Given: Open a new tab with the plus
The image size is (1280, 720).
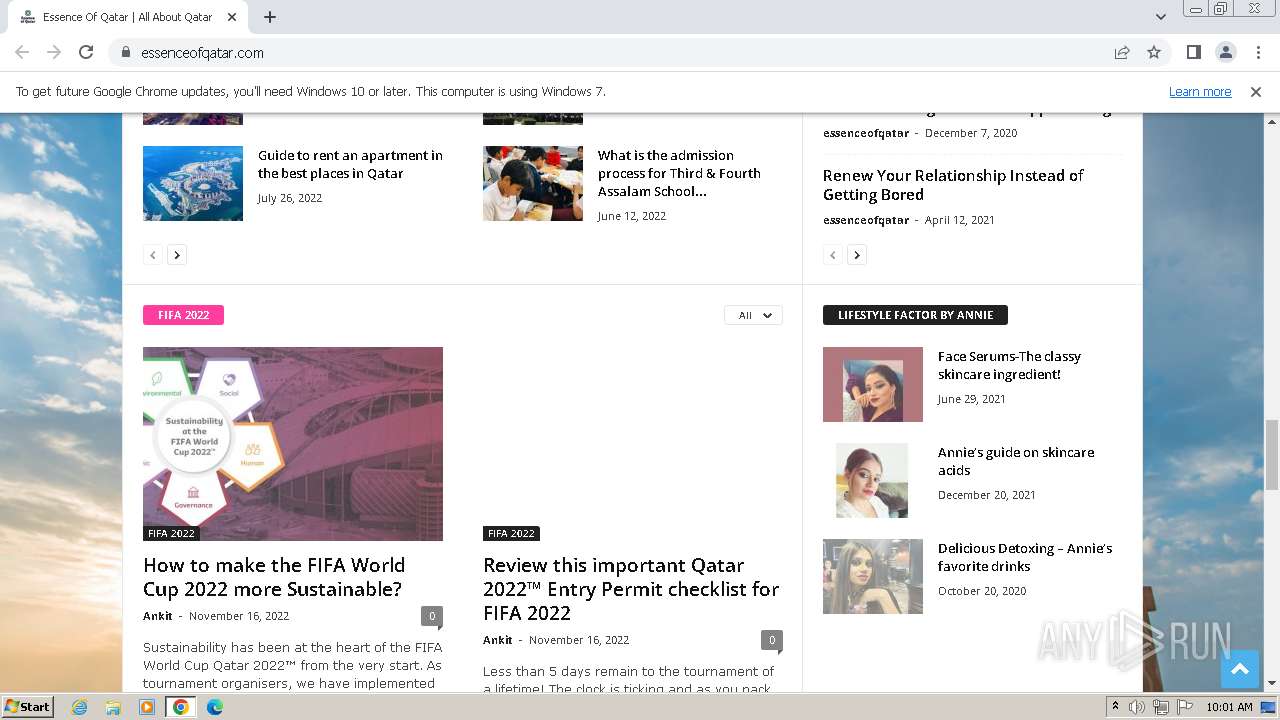Looking at the screenshot, I should (x=270, y=17).
